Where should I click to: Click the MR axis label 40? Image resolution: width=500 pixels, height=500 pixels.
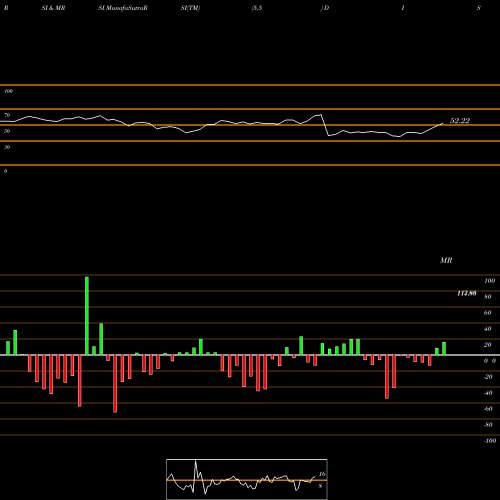[488, 329]
